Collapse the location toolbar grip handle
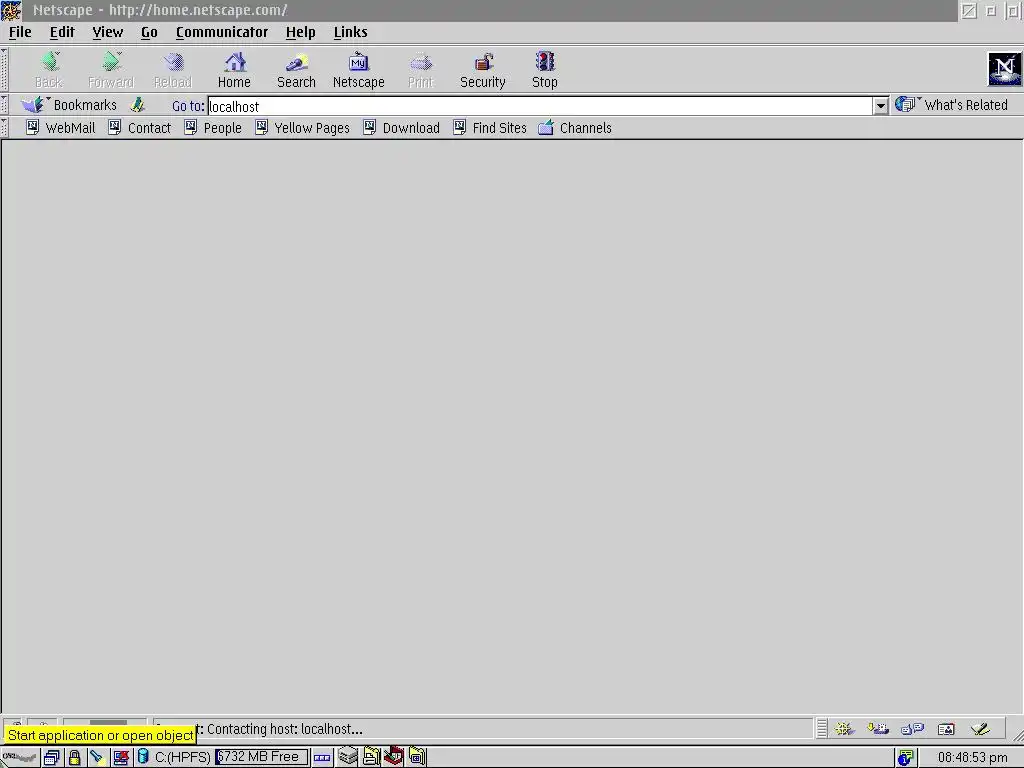Image resolution: width=1024 pixels, height=768 pixels. point(4,105)
